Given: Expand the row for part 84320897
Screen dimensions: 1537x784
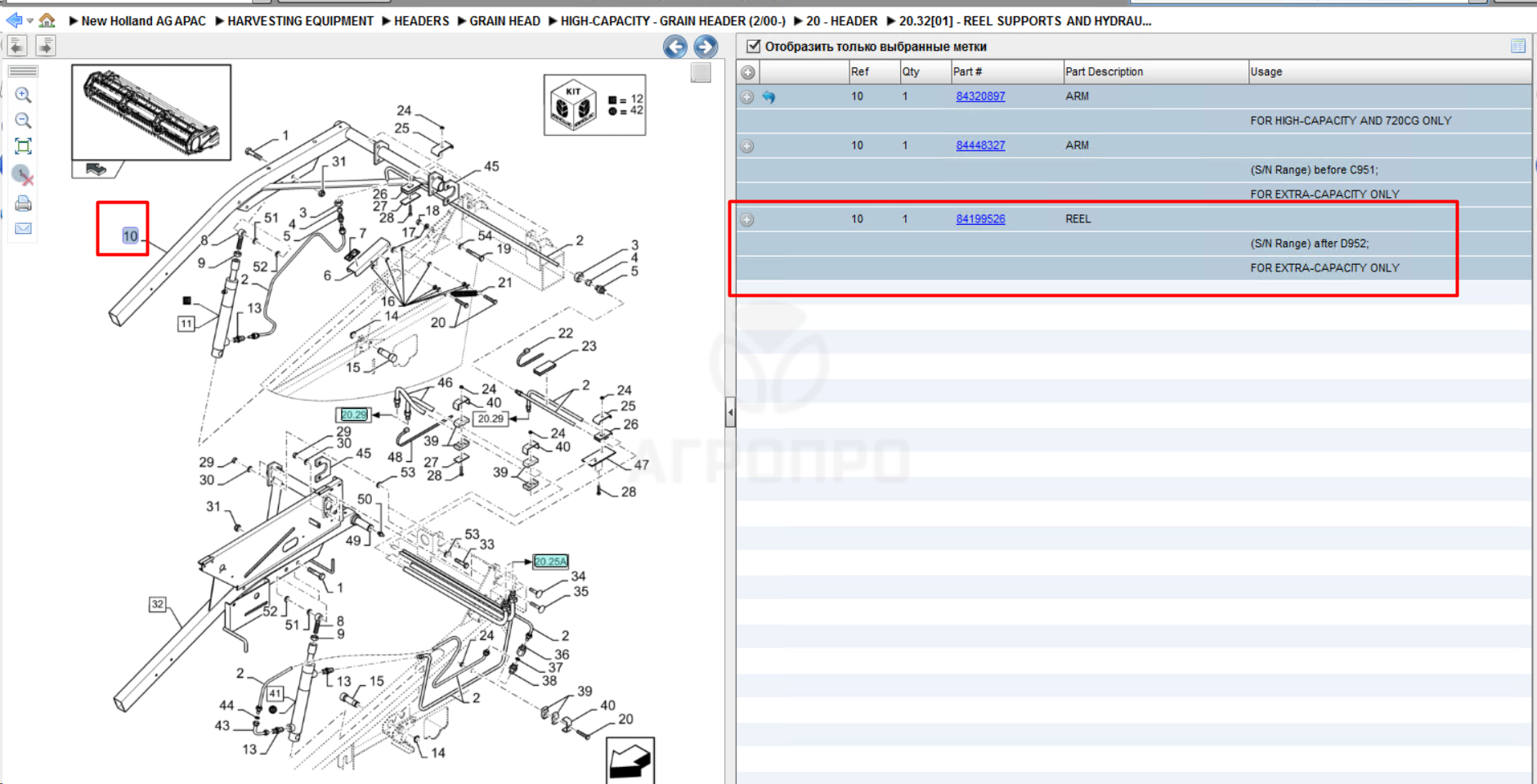Looking at the screenshot, I should (x=747, y=96).
